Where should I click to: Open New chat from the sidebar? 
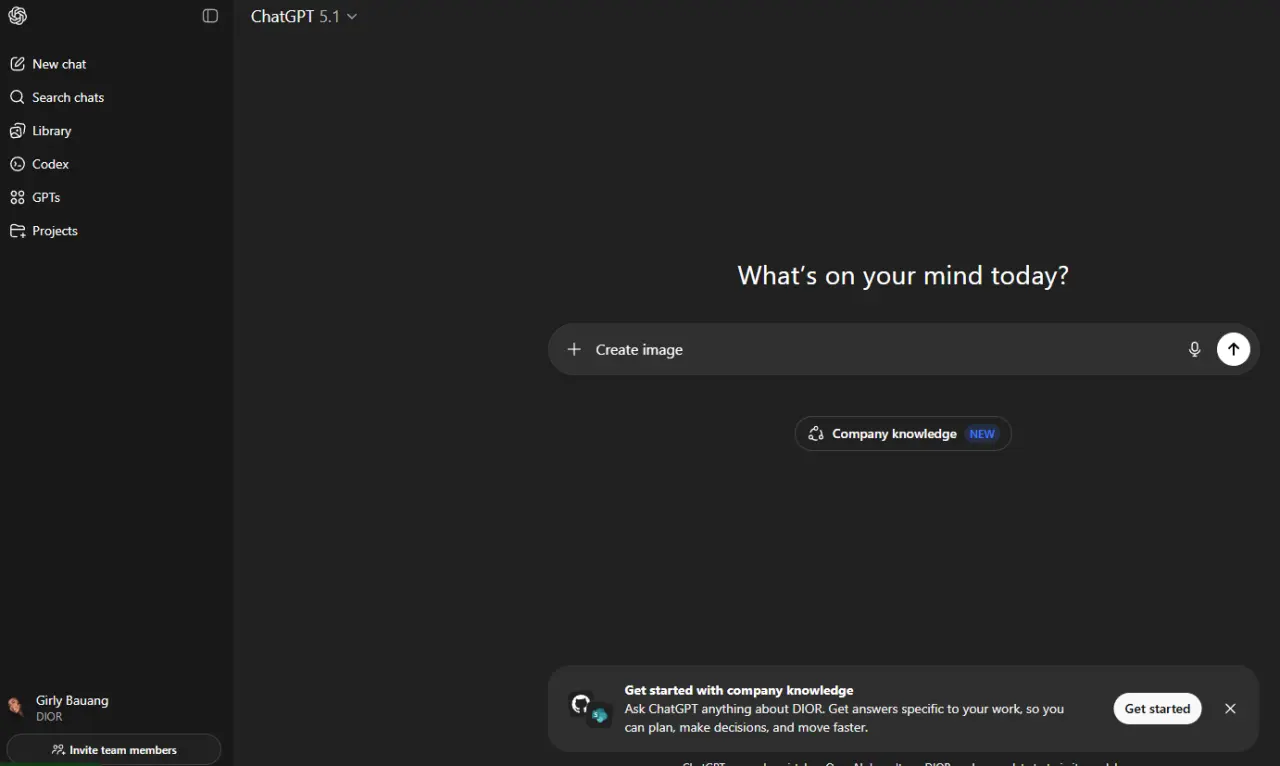click(x=116, y=64)
